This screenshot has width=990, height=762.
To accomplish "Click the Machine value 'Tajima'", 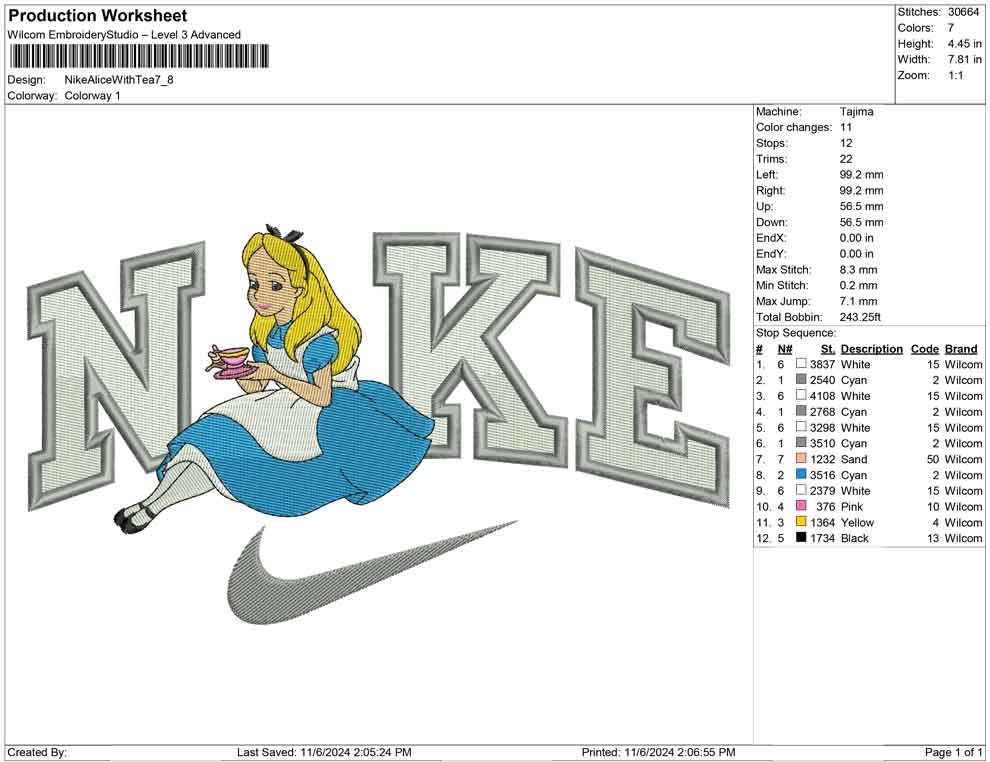I will [856, 112].
